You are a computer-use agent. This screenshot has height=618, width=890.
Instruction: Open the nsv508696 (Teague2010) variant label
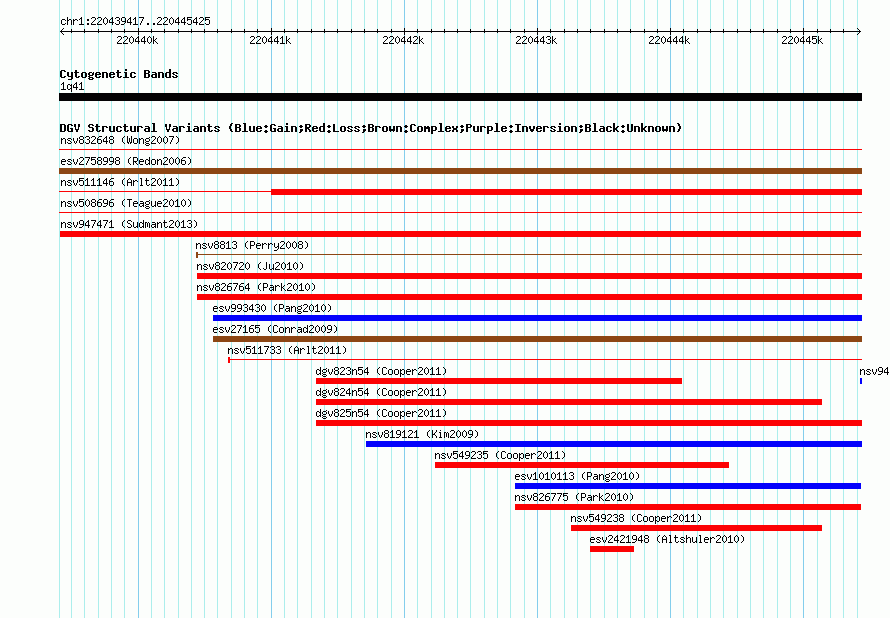pyautogui.click(x=126, y=203)
